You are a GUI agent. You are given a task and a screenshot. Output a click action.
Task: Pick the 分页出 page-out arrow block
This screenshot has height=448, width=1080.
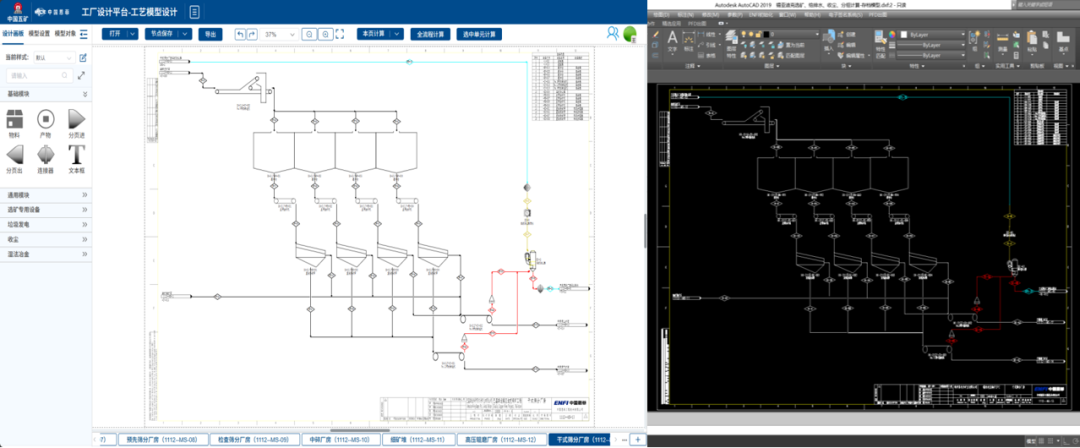[x=14, y=155]
